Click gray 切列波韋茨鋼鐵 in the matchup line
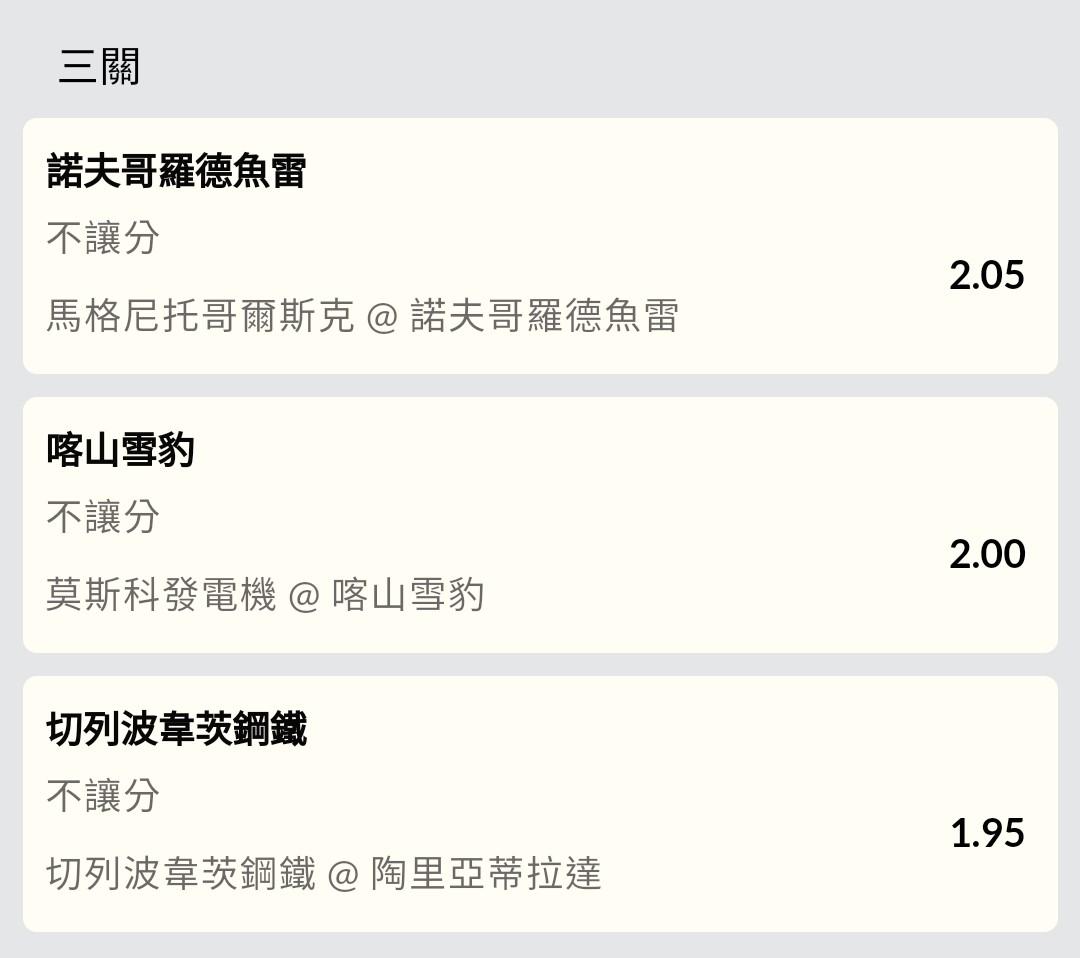 (181, 874)
